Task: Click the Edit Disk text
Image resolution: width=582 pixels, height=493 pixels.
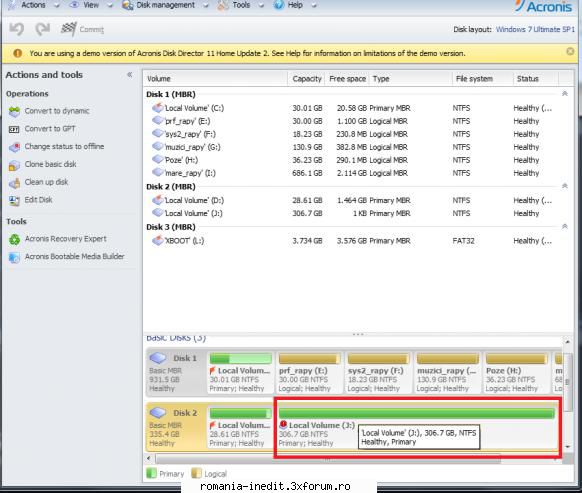Action: point(39,200)
